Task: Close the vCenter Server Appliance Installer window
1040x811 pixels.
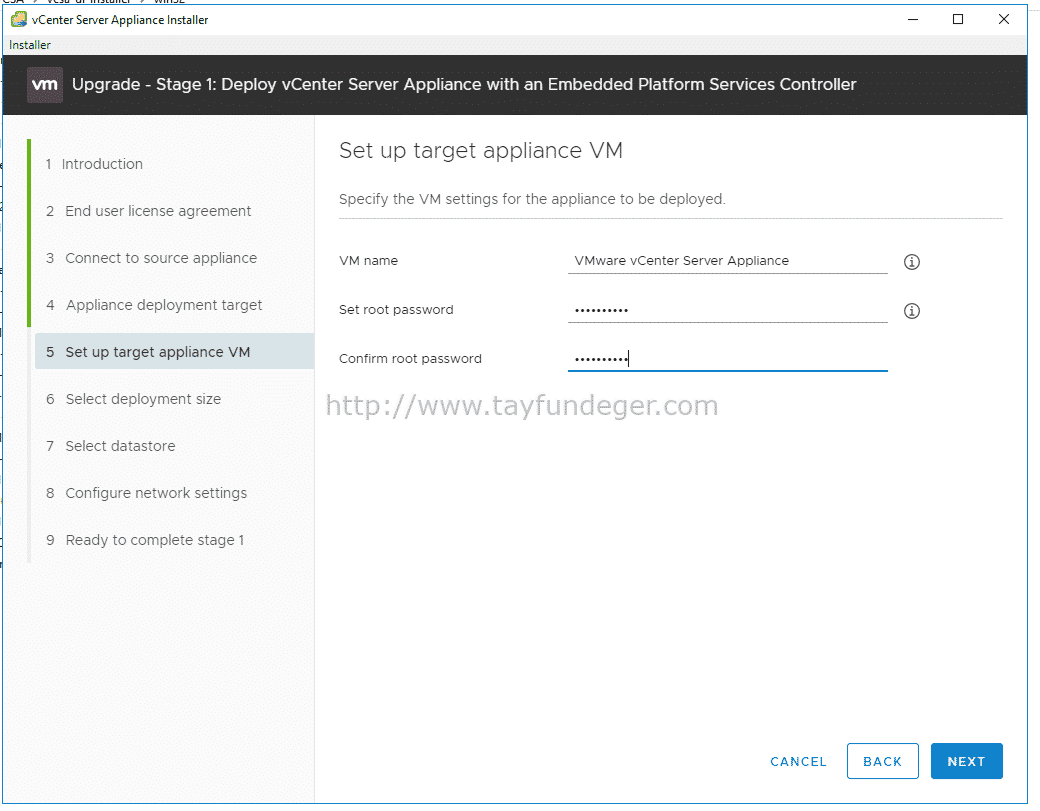Action: point(1004,19)
